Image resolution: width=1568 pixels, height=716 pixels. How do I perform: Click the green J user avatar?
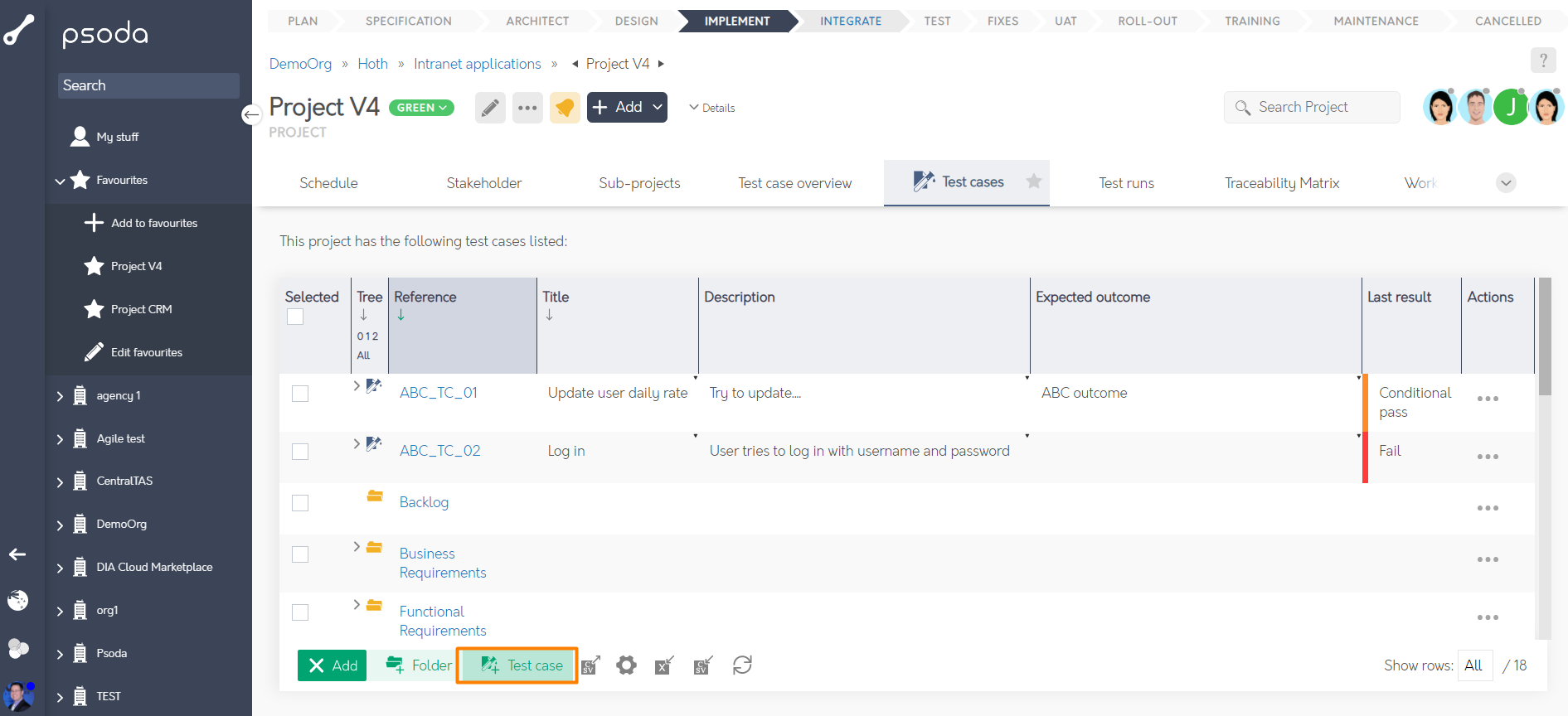(x=1511, y=107)
